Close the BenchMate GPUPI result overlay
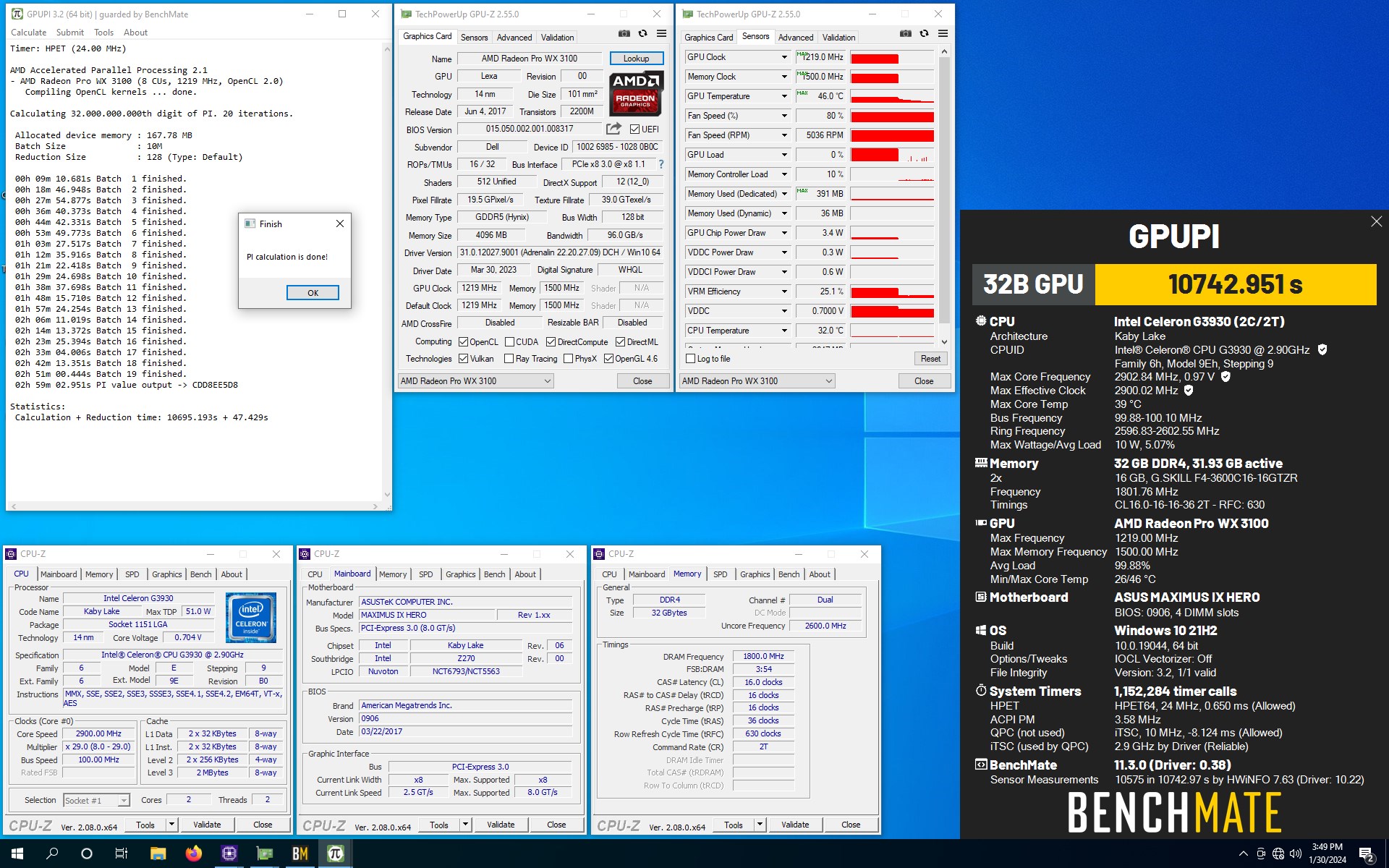 (x=1376, y=222)
